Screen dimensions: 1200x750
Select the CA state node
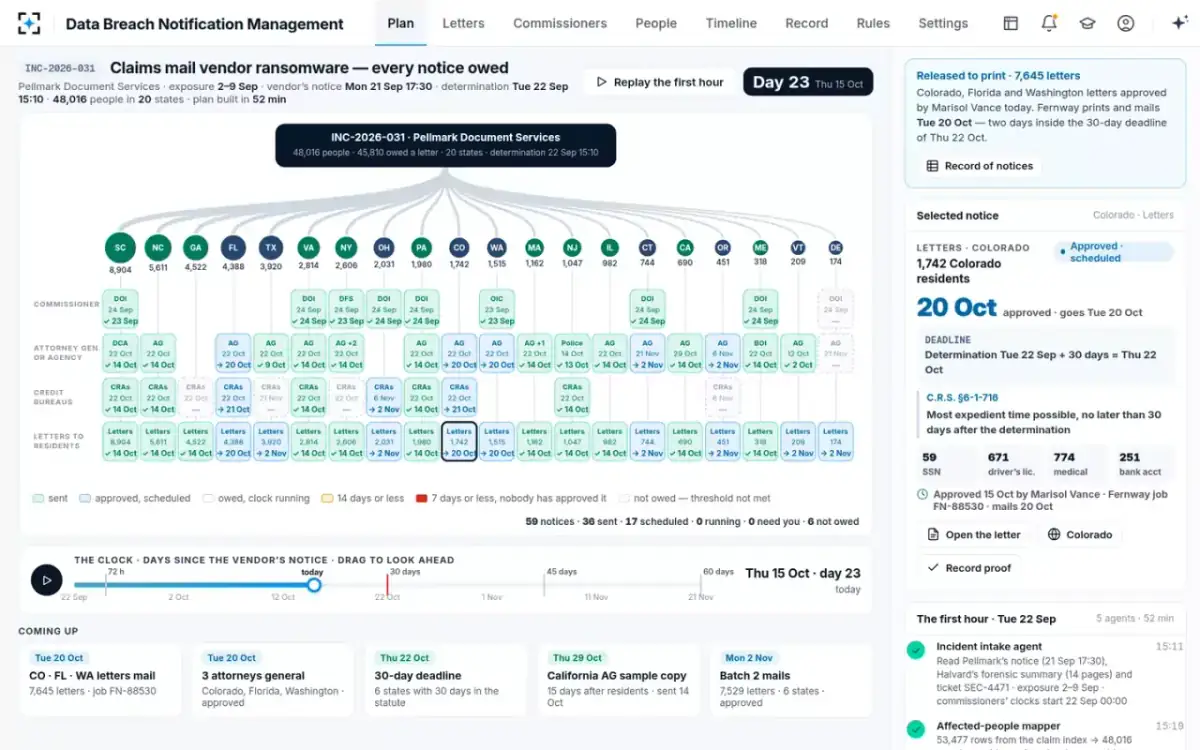click(685, 248)
